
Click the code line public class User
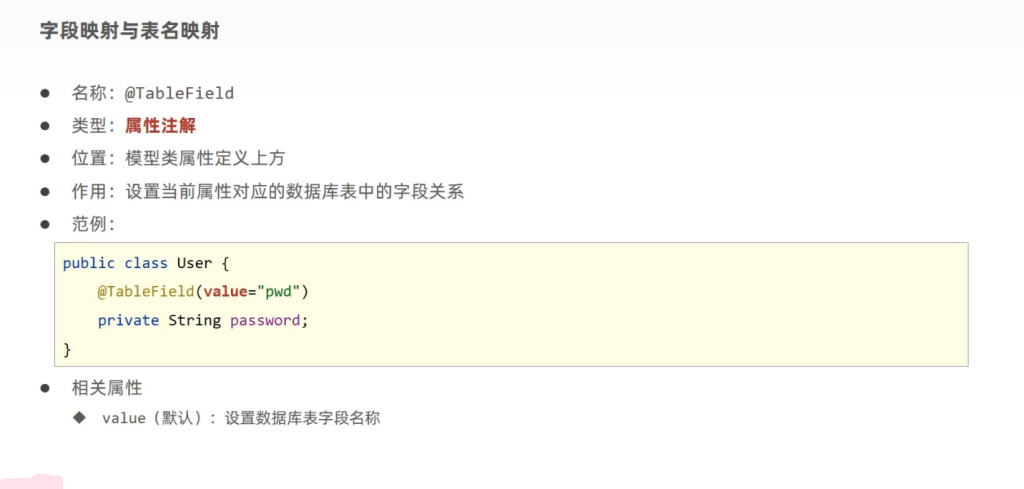coord(146,263)
